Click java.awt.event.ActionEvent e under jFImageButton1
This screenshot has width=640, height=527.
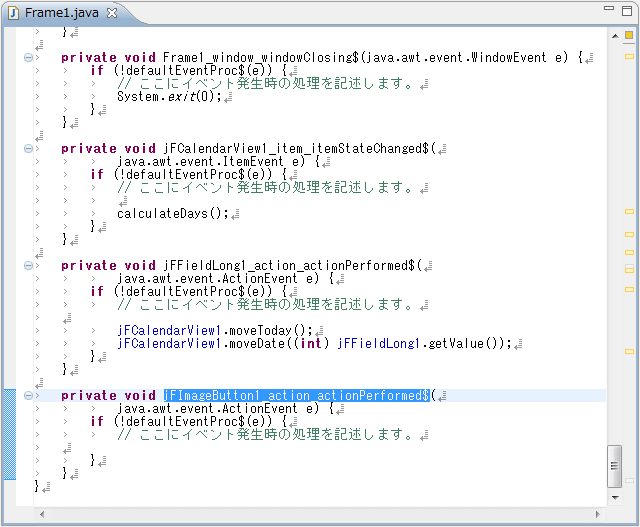tap(218, 409)
